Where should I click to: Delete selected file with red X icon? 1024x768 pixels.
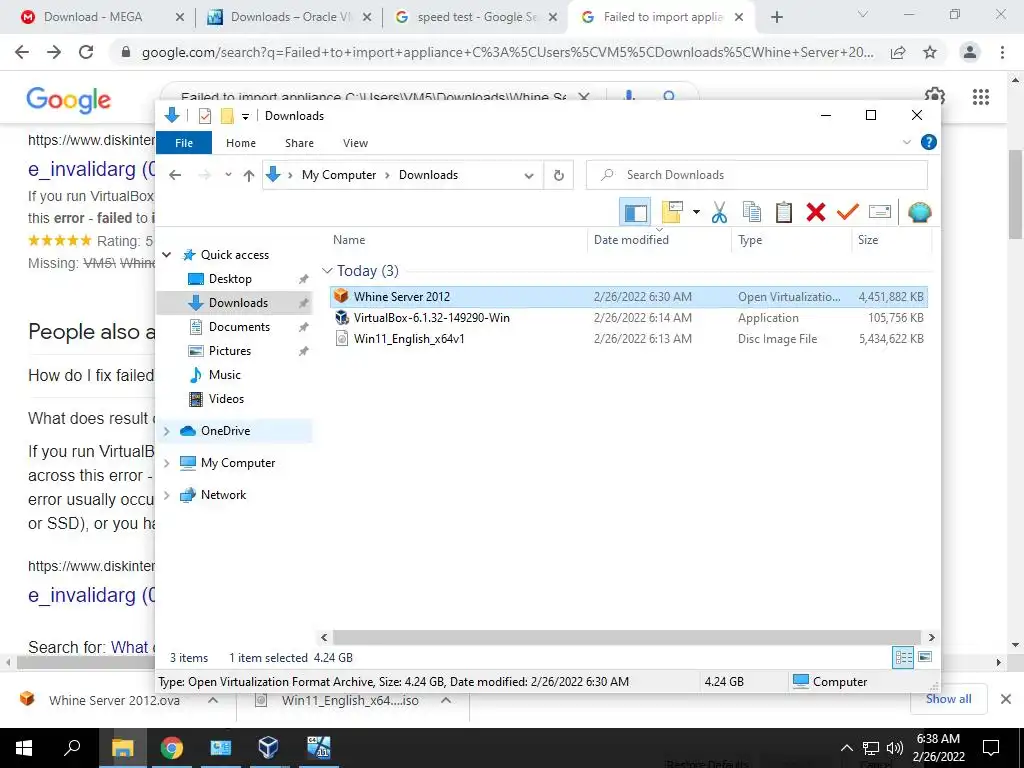(x=816, y=212)
